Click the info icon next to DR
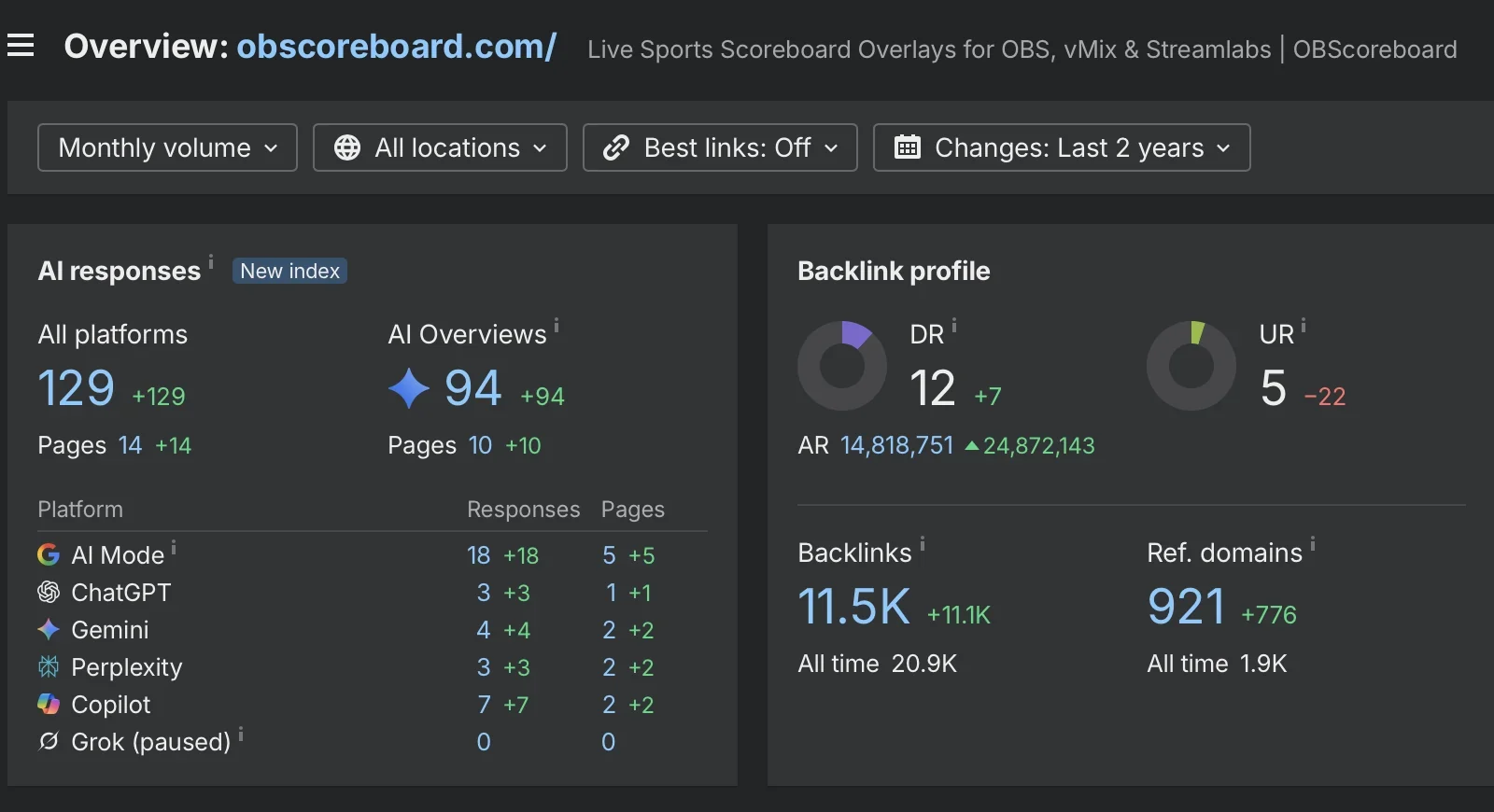This screenshot has width=1494, height=812. click(954, 325)
